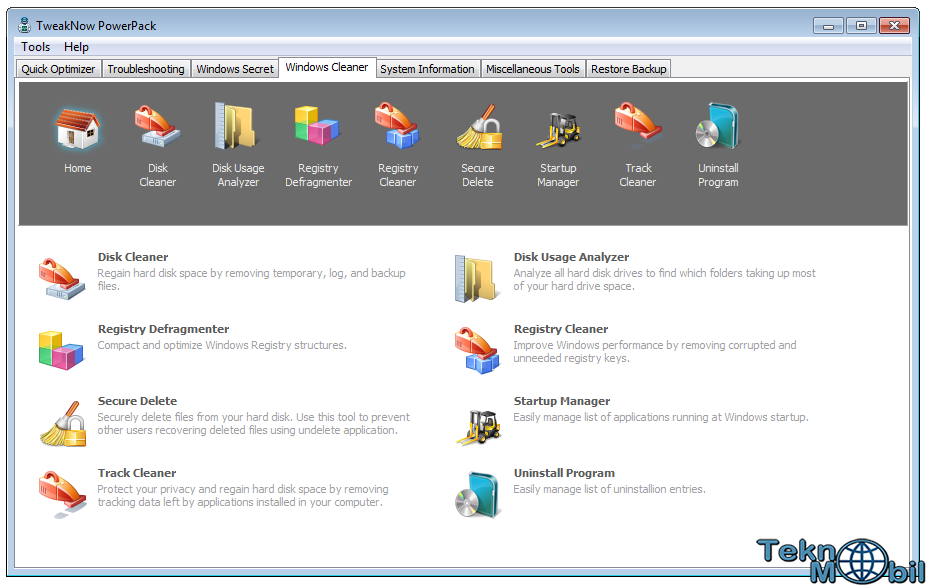This screenshot has height=585, width=926.
Task: Click the TweakNow PowerPack title bar icon
Action: point(24,25)
